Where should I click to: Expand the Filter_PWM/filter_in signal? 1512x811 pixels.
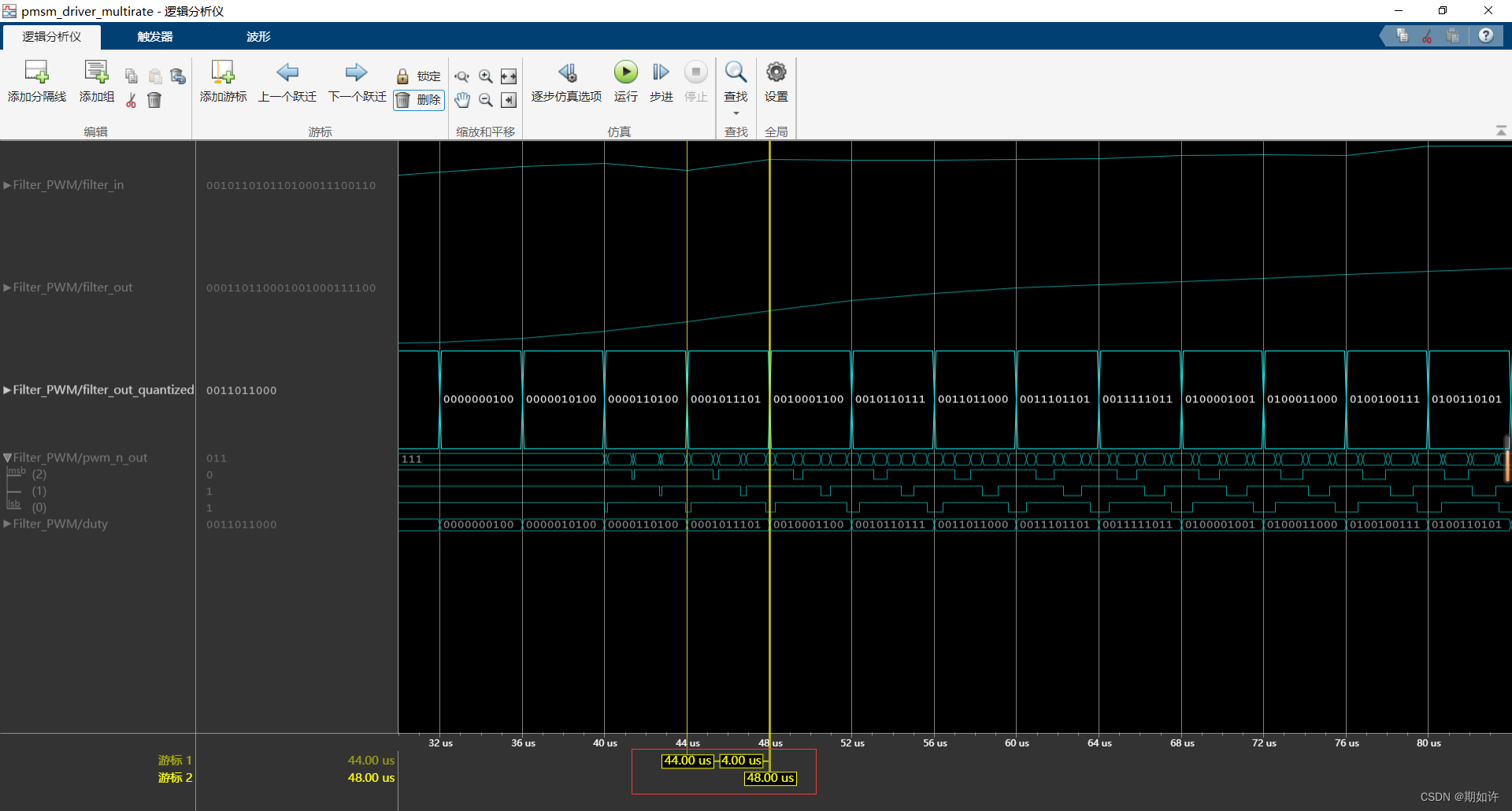(6, 185)
